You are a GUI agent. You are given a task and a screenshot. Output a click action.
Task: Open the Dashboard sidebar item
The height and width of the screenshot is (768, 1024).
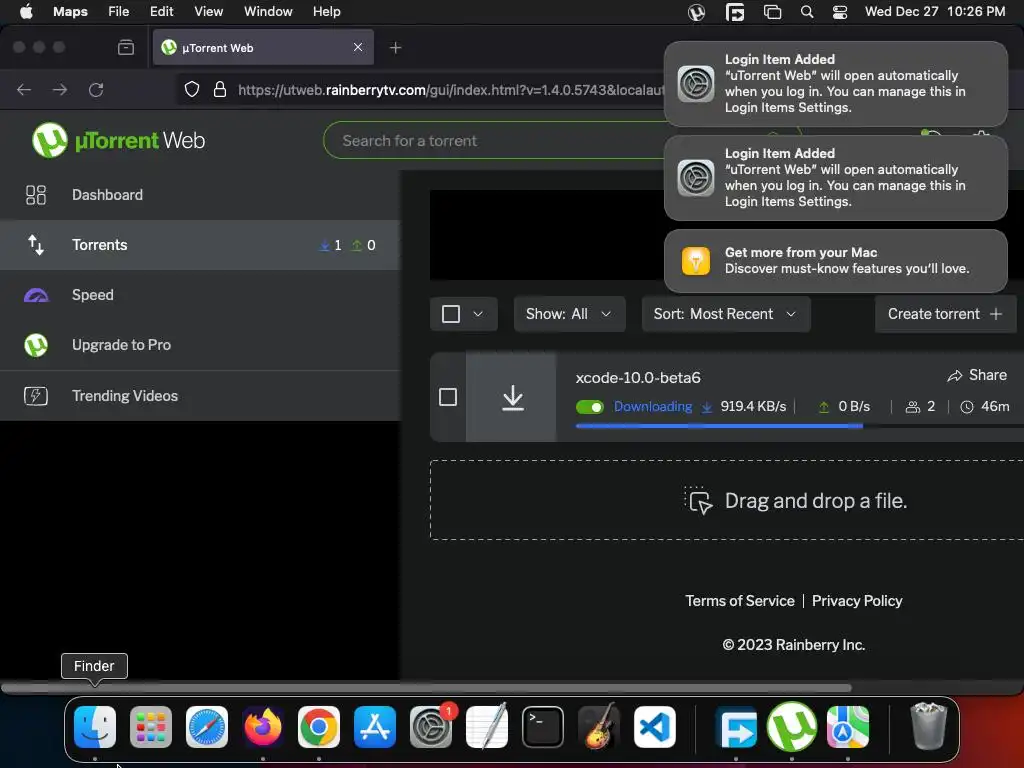pos(199,195)
